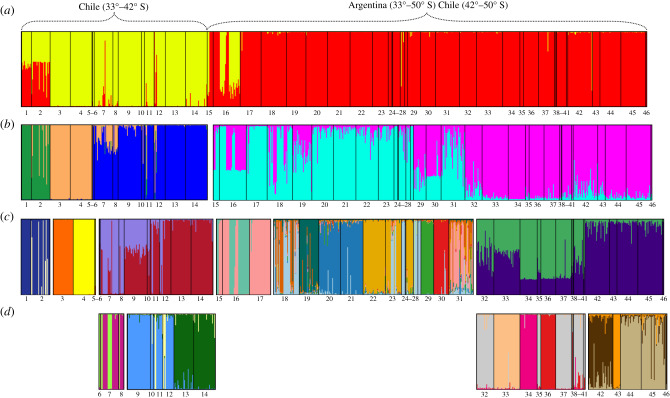670x398 pixels.
Task: Click population label 29 under panel c
Action: [x=428, y=299]
